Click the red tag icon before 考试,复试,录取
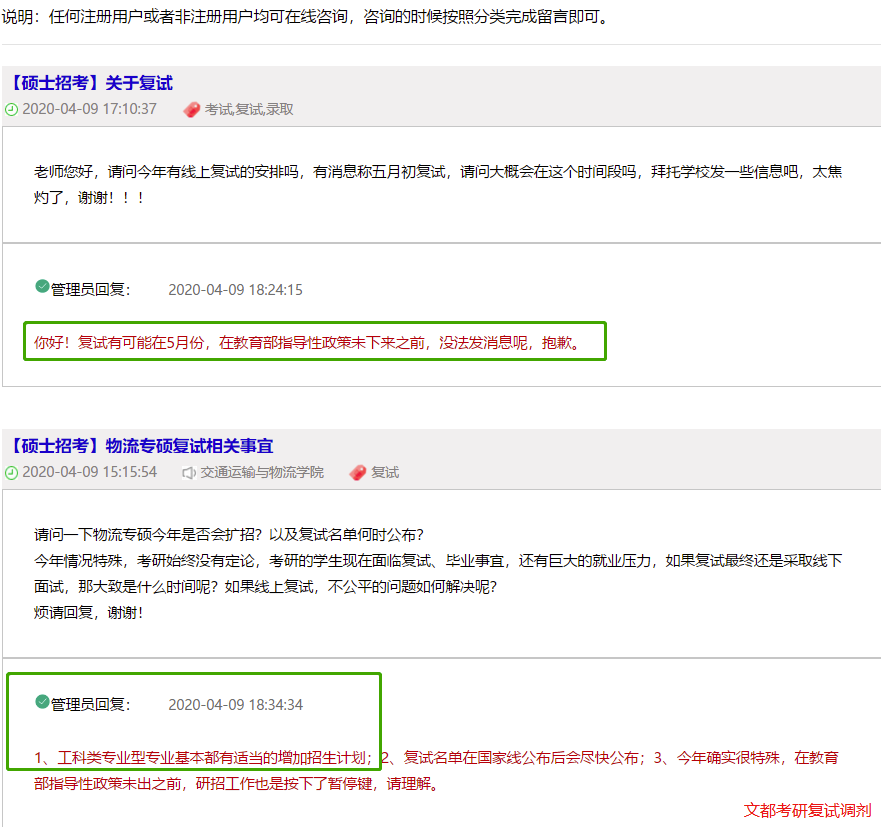Image resolution: width=881 pixels, height=827 pixels. [x=192, y=110]
